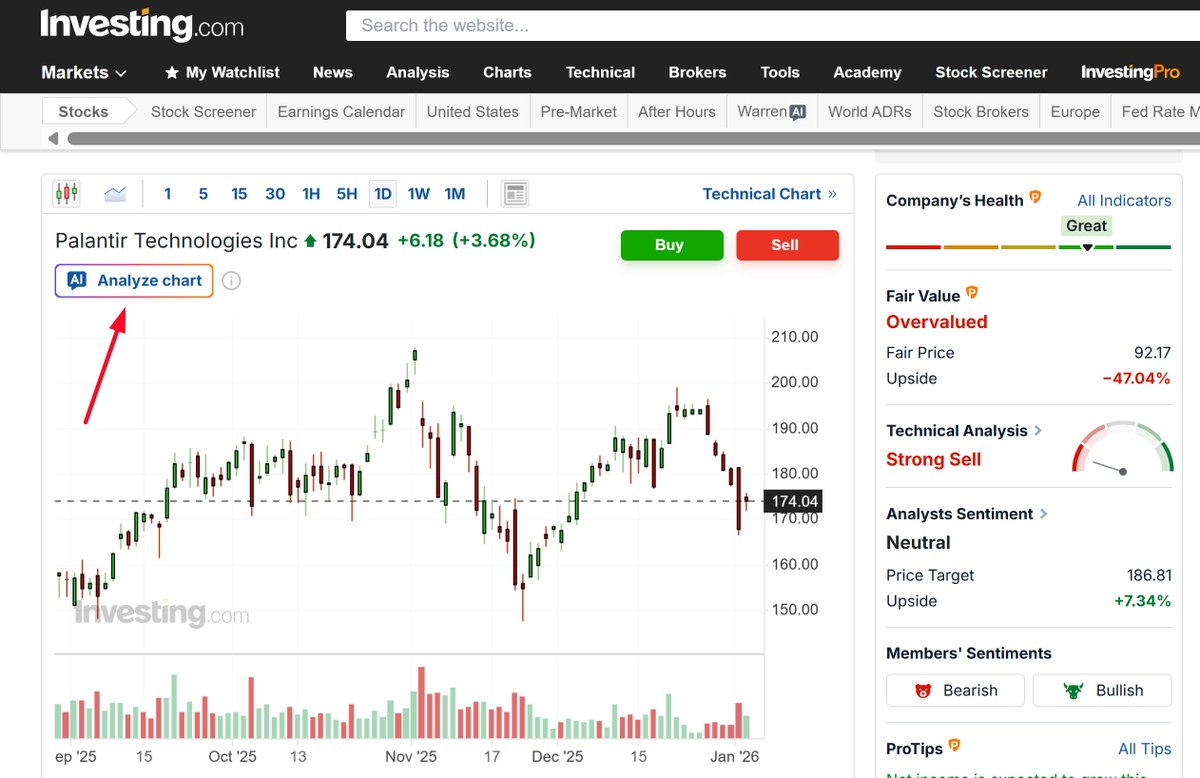This screenshot has height=778, width=1200.
Task: Select the candlestick chart type icon
Action: point(68,192)
